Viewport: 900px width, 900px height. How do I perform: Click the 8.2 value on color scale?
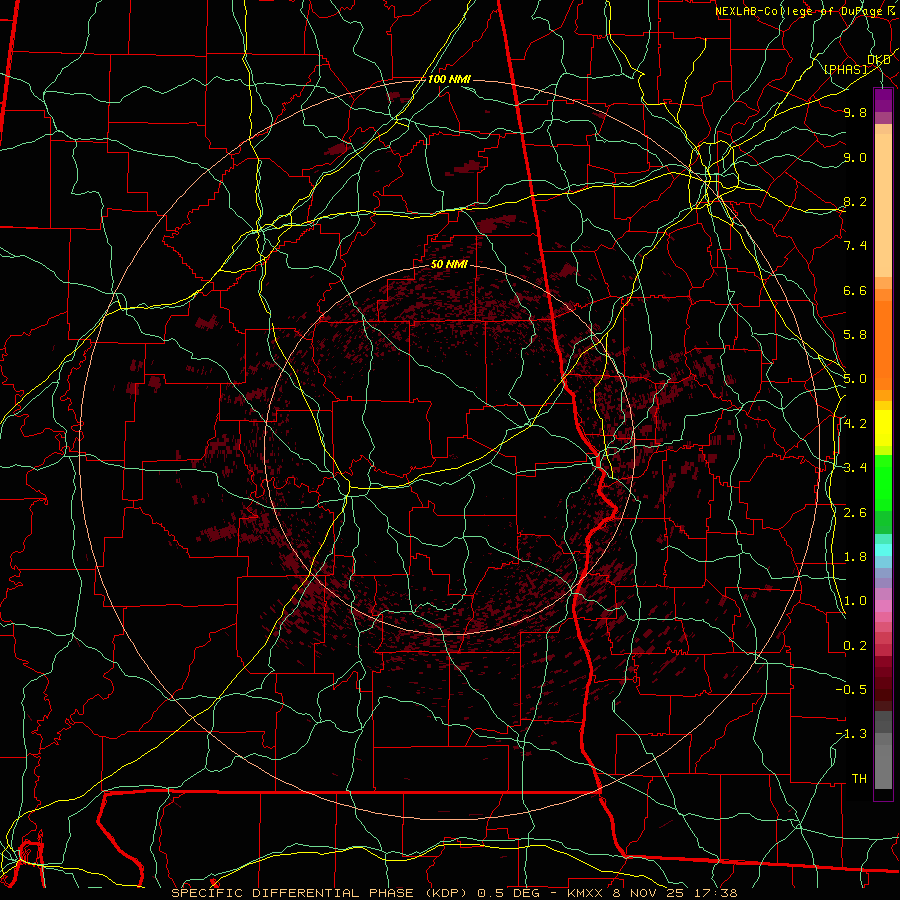point(855,201)
